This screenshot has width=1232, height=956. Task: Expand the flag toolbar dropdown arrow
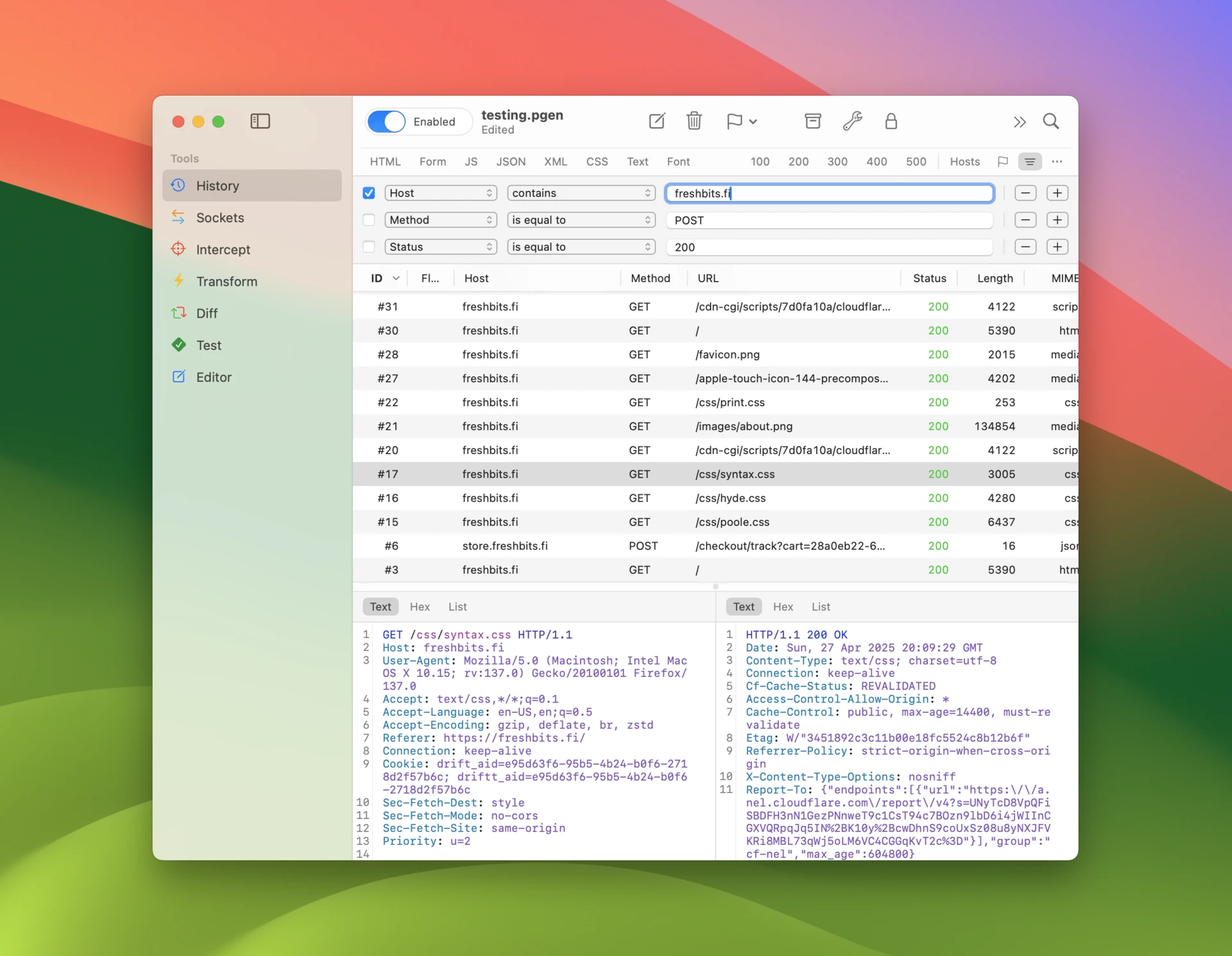click(753, 121)
